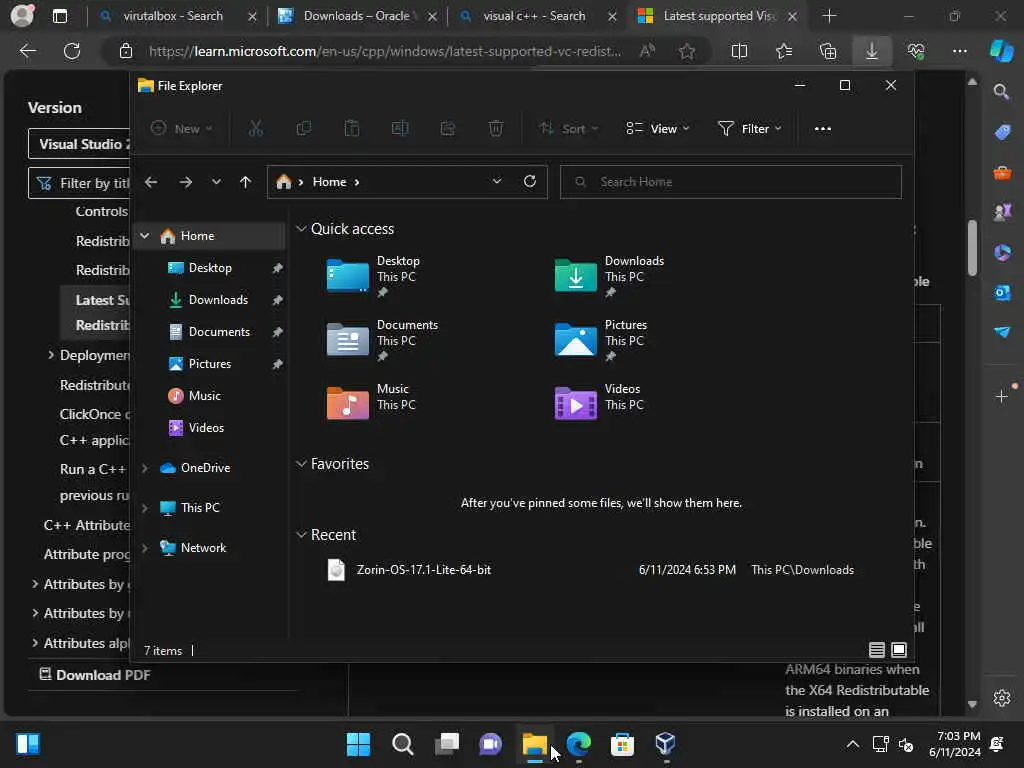Reload the browser page

point(72,51)
